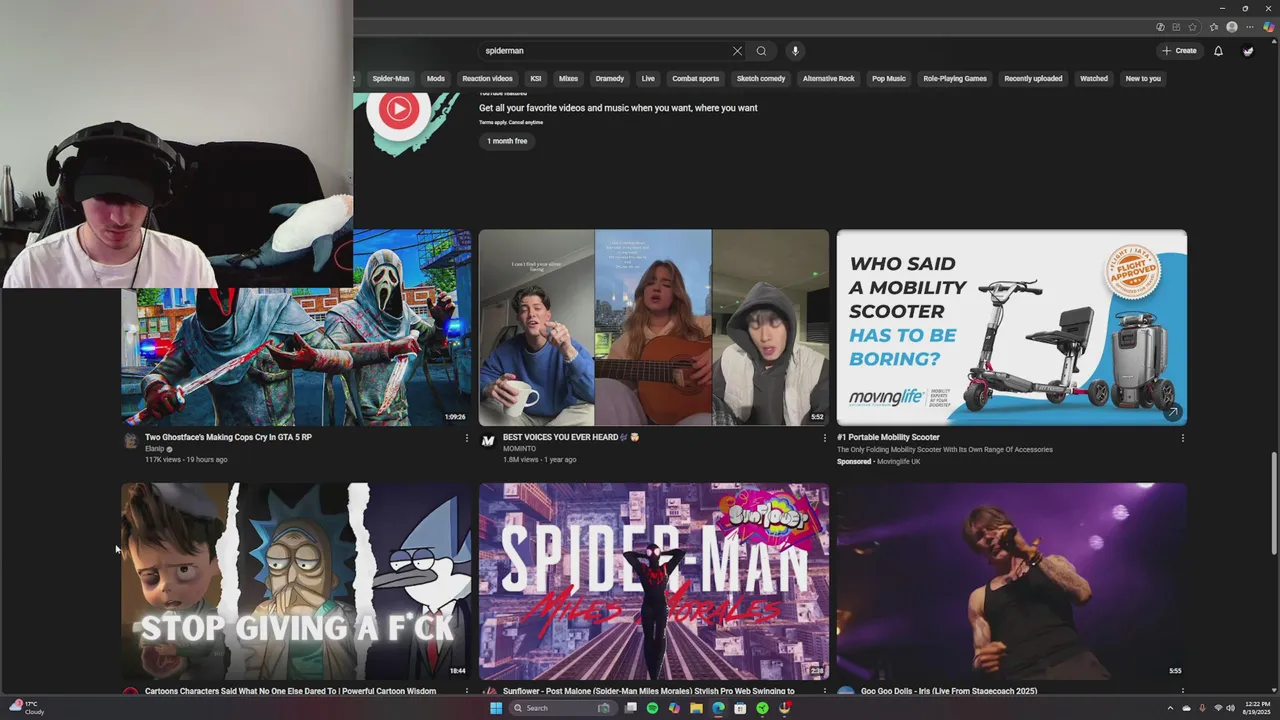Click the Goo Goo Dolls - Iris title
This screenshot has width=1280, height=720.
[x=949, y=691]
